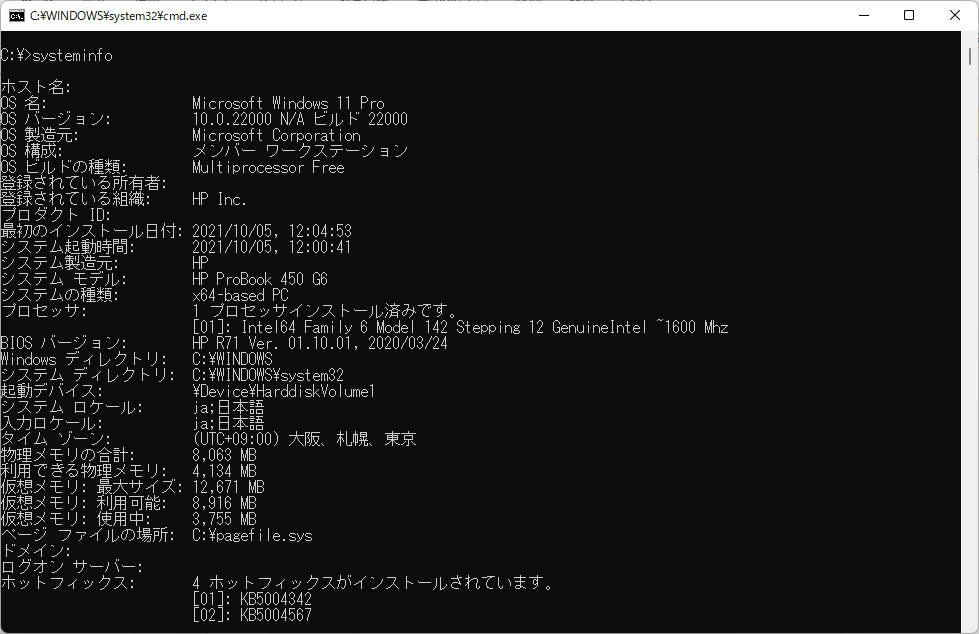This screenshot has width=979, height=634.
Task: Click the label システム製造元:
Action: tap(60, 263)
